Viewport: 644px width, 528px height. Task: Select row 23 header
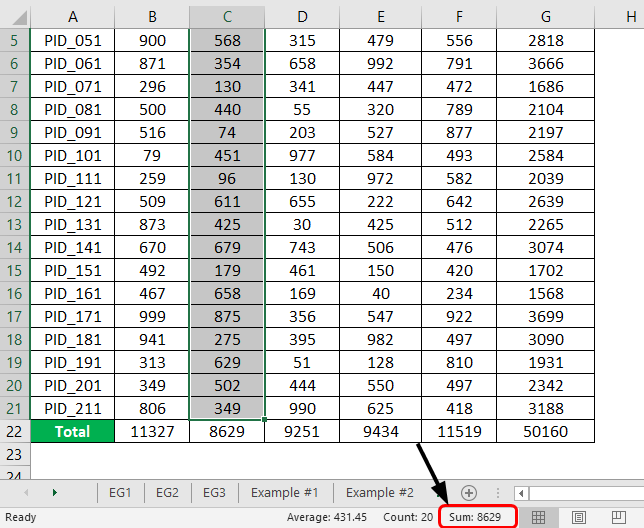(15, 455)
